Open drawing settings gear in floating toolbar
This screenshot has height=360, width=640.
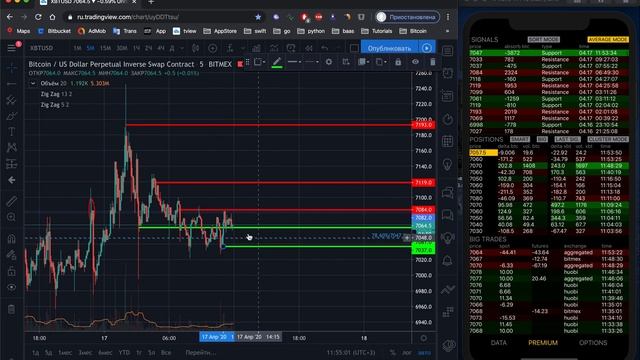pos(329,62)
